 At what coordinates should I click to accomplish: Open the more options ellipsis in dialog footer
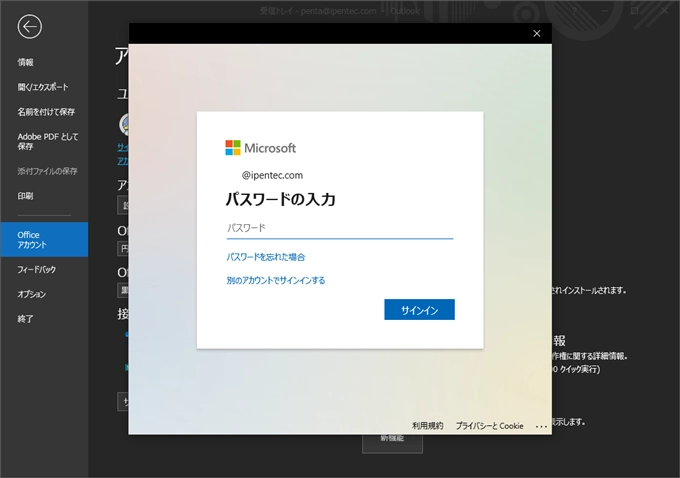tap(541, 426)
